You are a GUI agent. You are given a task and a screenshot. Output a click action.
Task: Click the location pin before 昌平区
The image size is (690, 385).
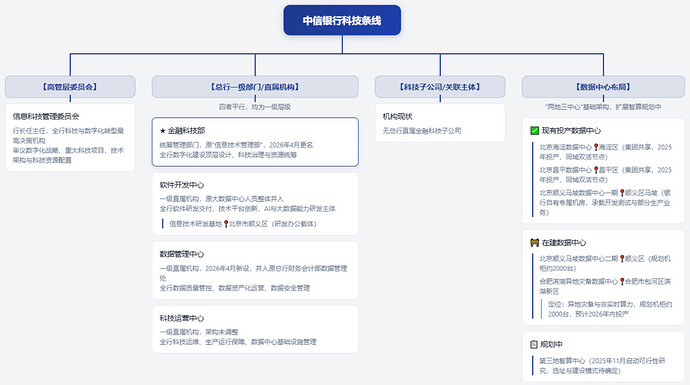pos(596,170)
